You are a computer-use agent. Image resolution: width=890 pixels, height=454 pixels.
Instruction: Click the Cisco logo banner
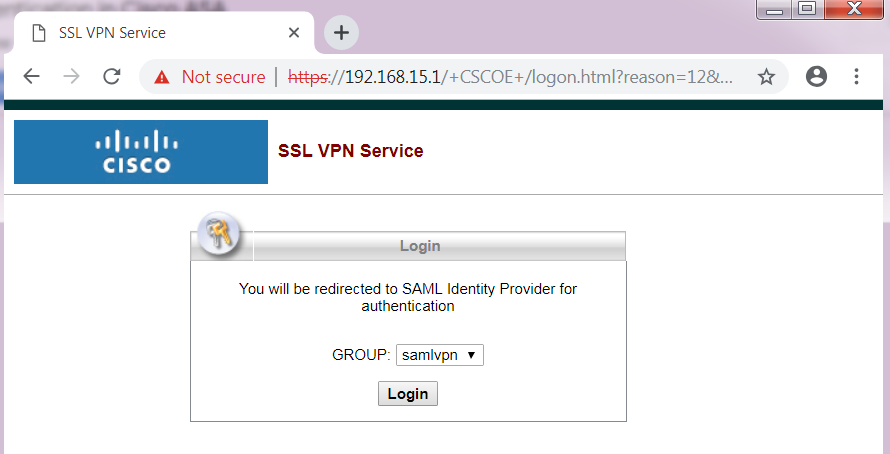tap(141, 152)
